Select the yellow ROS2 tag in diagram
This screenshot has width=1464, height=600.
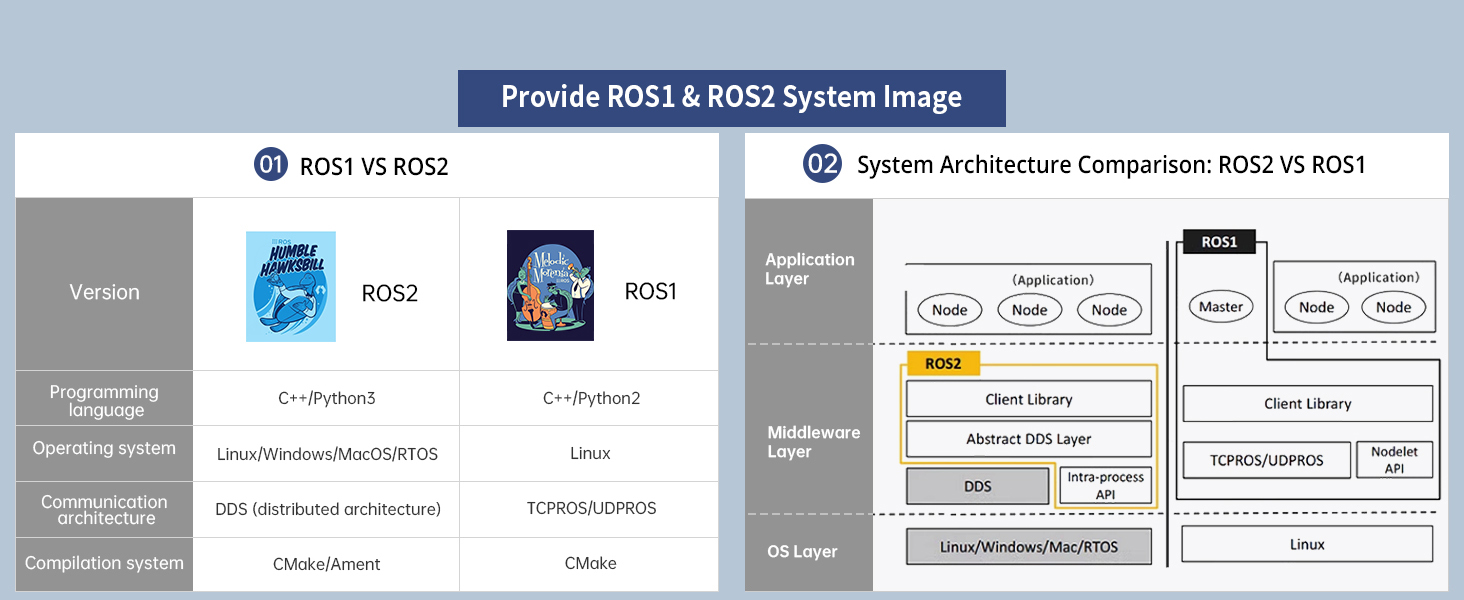(943, 364)
